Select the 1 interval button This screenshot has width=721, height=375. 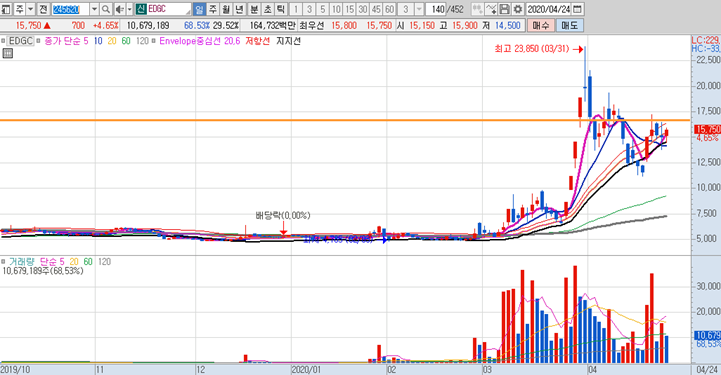point(296,9)
